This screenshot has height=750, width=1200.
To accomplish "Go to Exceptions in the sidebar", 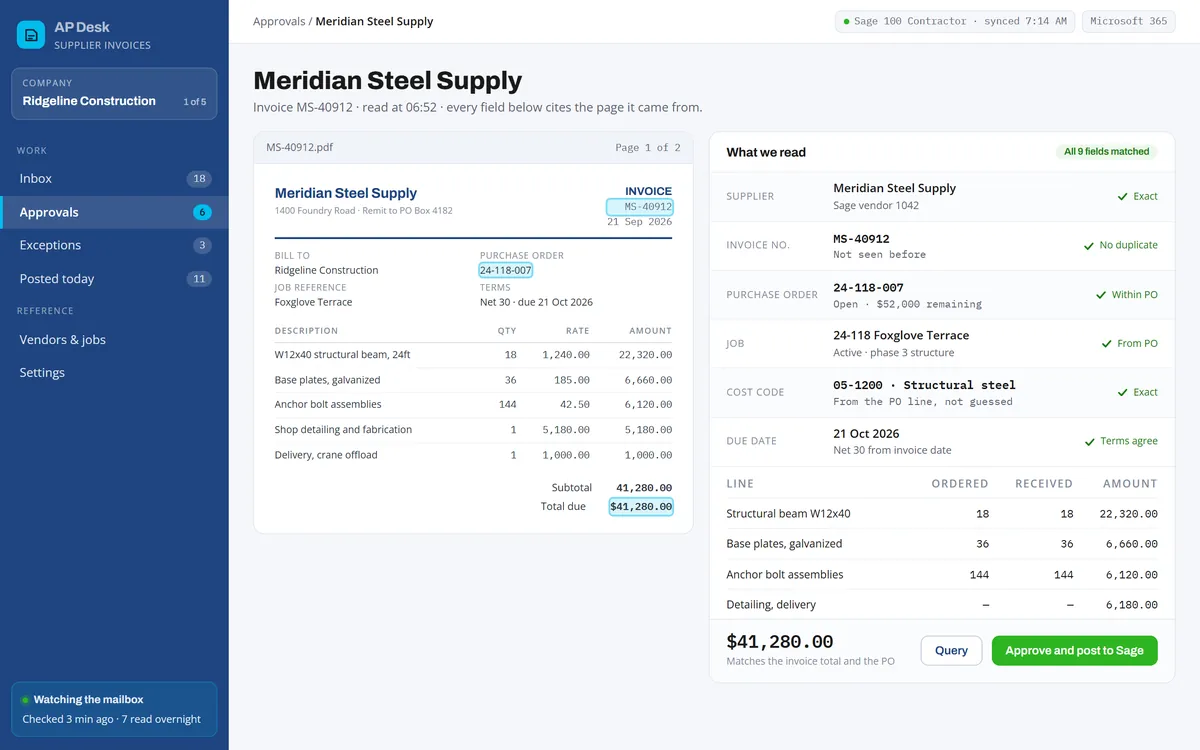I will [114, 245].
